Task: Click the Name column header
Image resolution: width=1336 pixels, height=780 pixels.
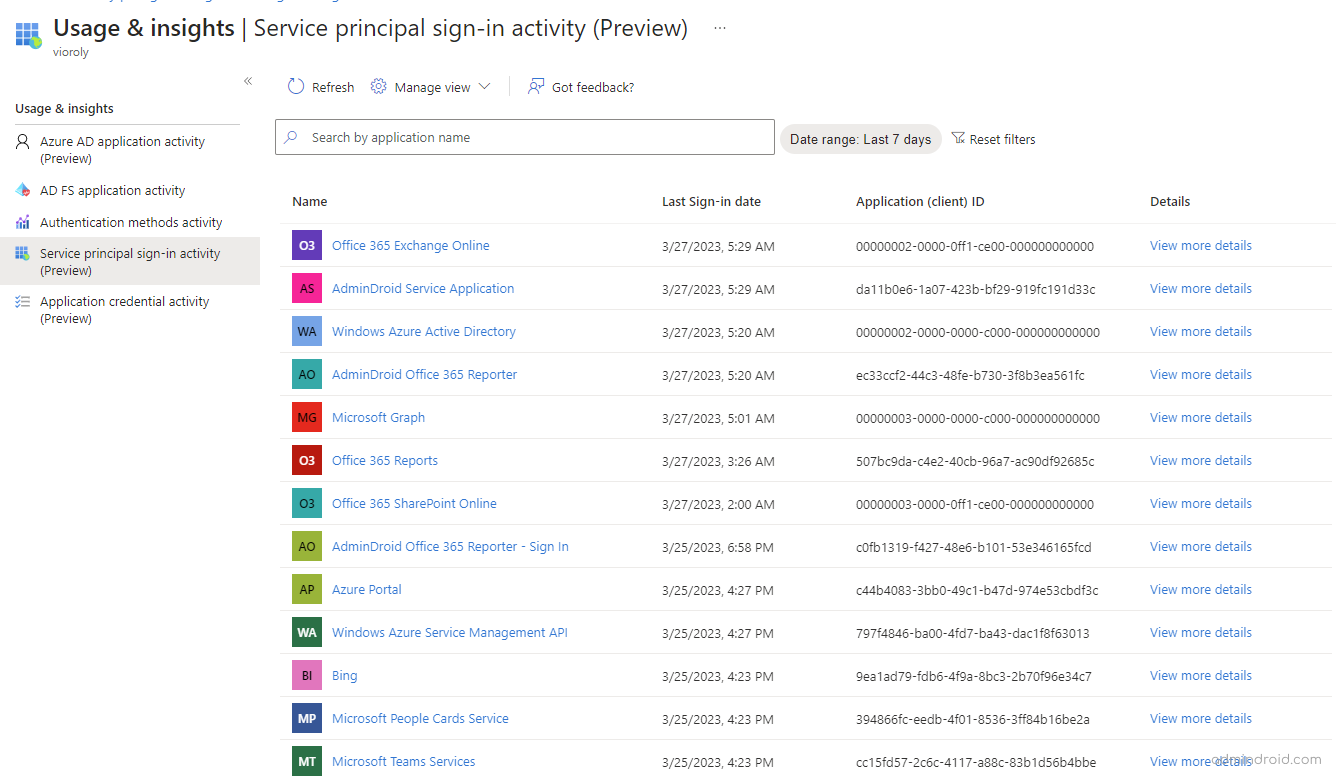Action: (310, 201)
